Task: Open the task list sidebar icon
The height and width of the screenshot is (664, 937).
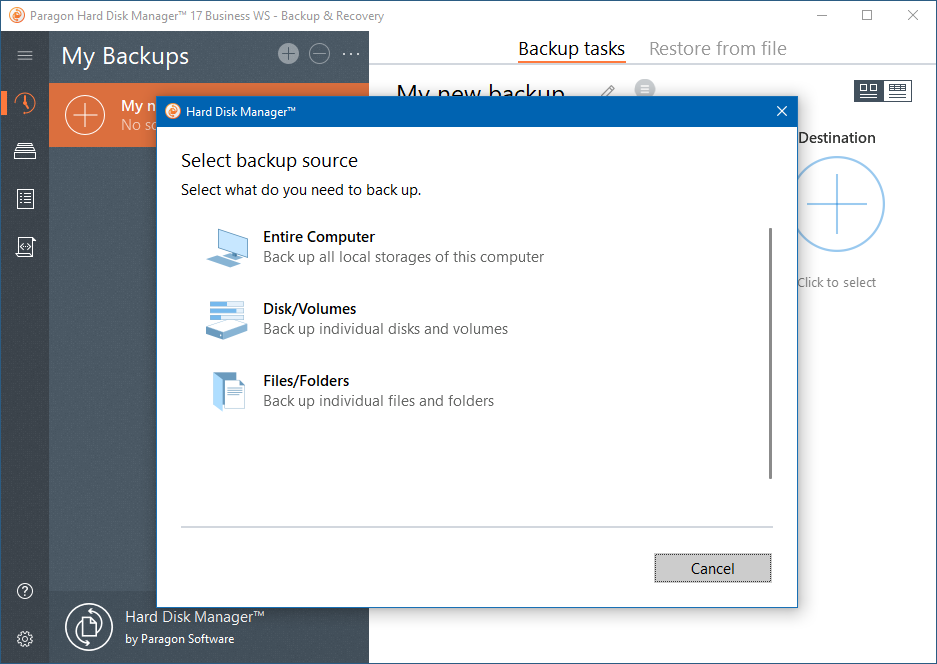Action: [x=25, y=199]
